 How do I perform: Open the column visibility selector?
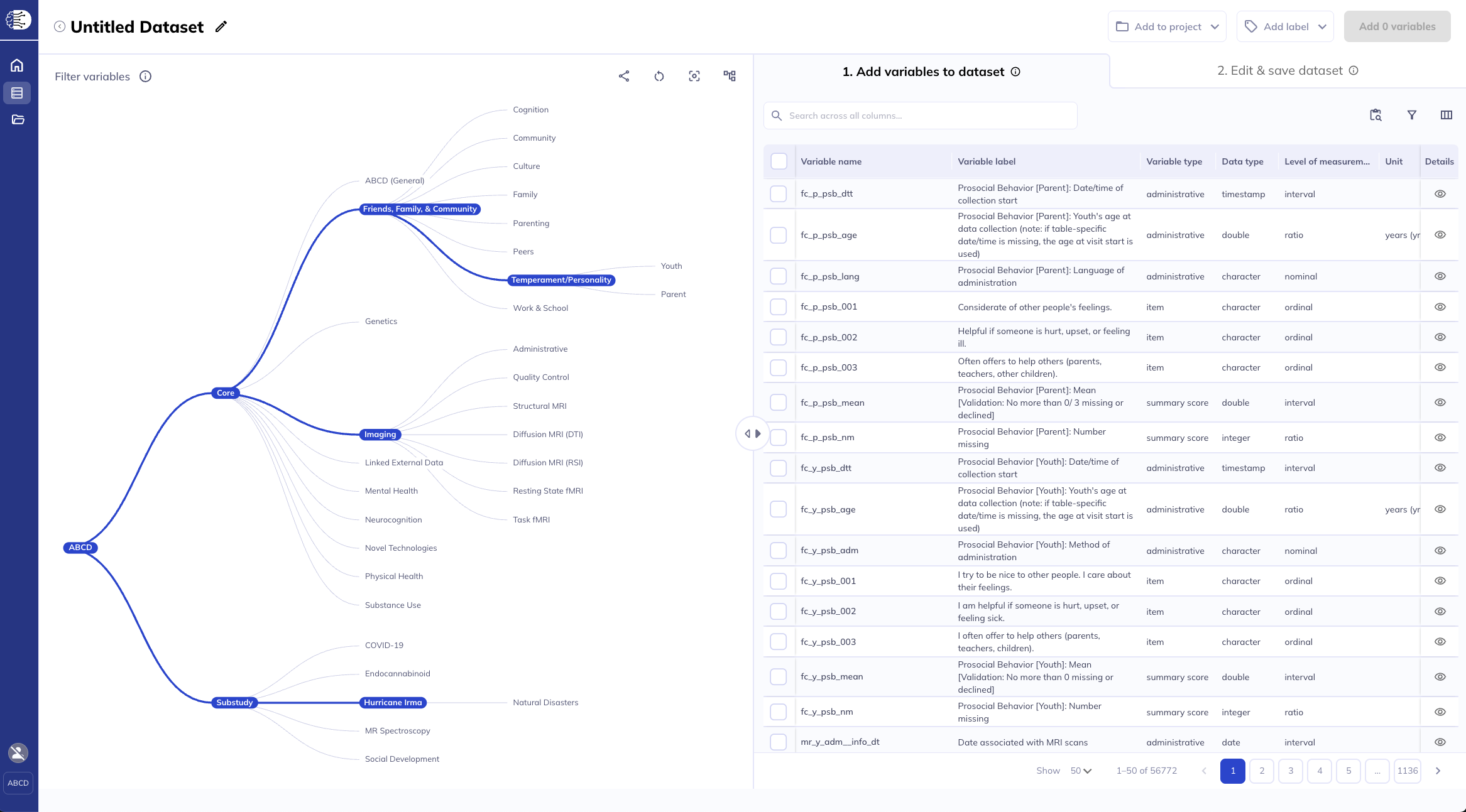click(x=1447, y=115)
